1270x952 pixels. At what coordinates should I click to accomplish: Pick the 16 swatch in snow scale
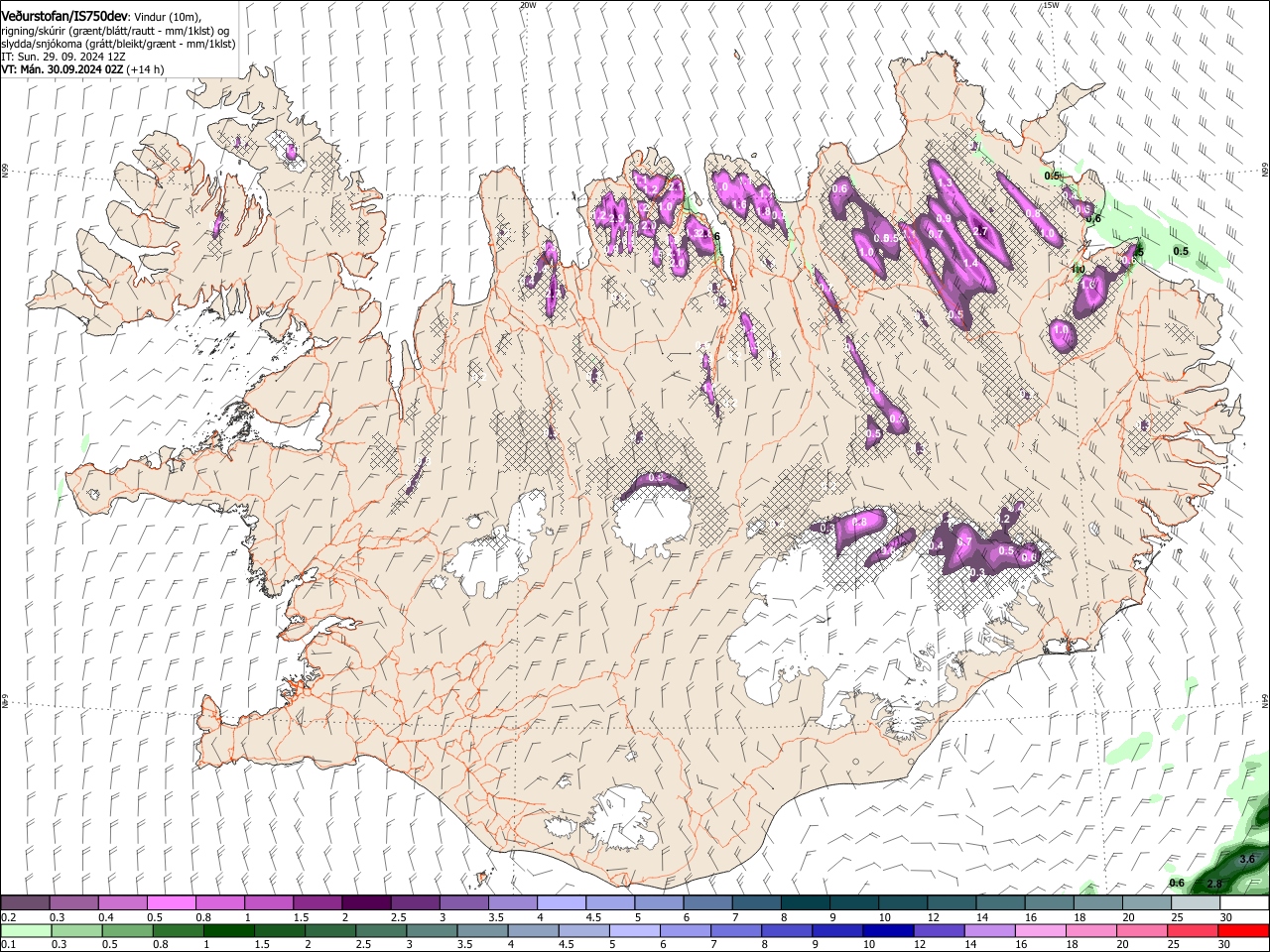(x=1049, y=902)
